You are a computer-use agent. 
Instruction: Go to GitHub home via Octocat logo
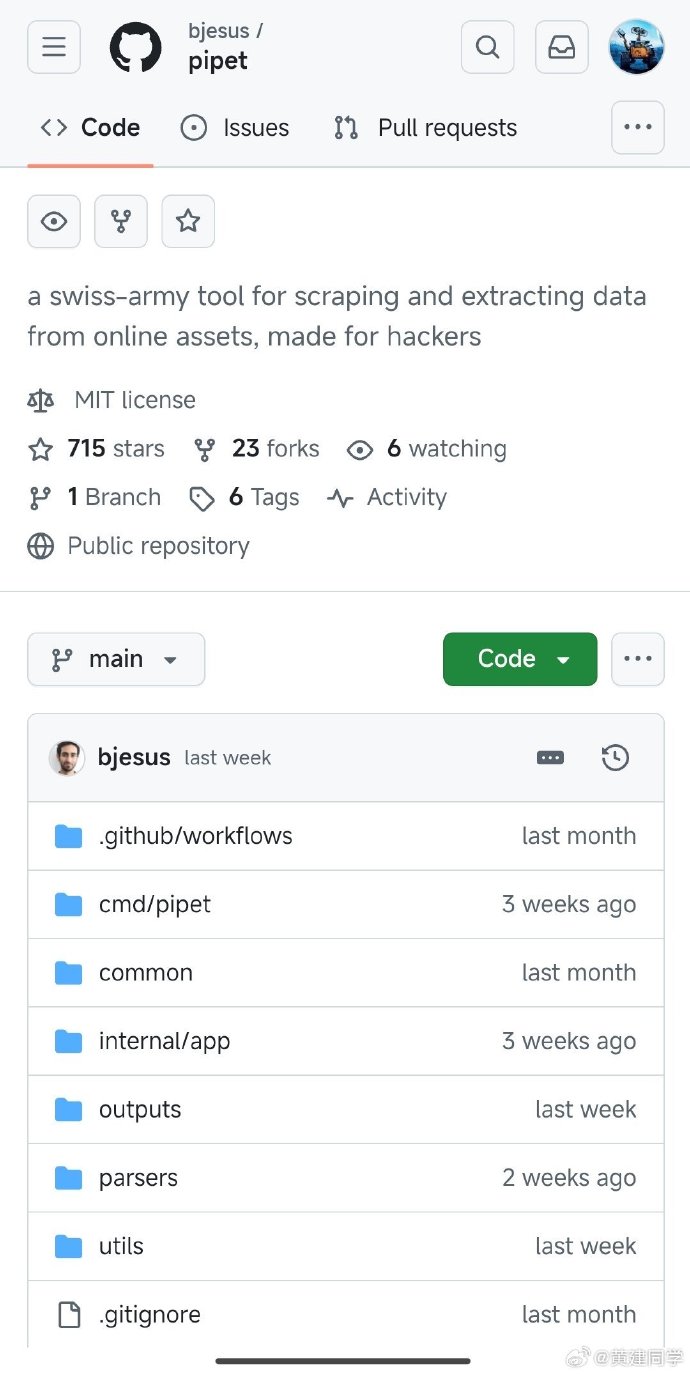[135, 47]
